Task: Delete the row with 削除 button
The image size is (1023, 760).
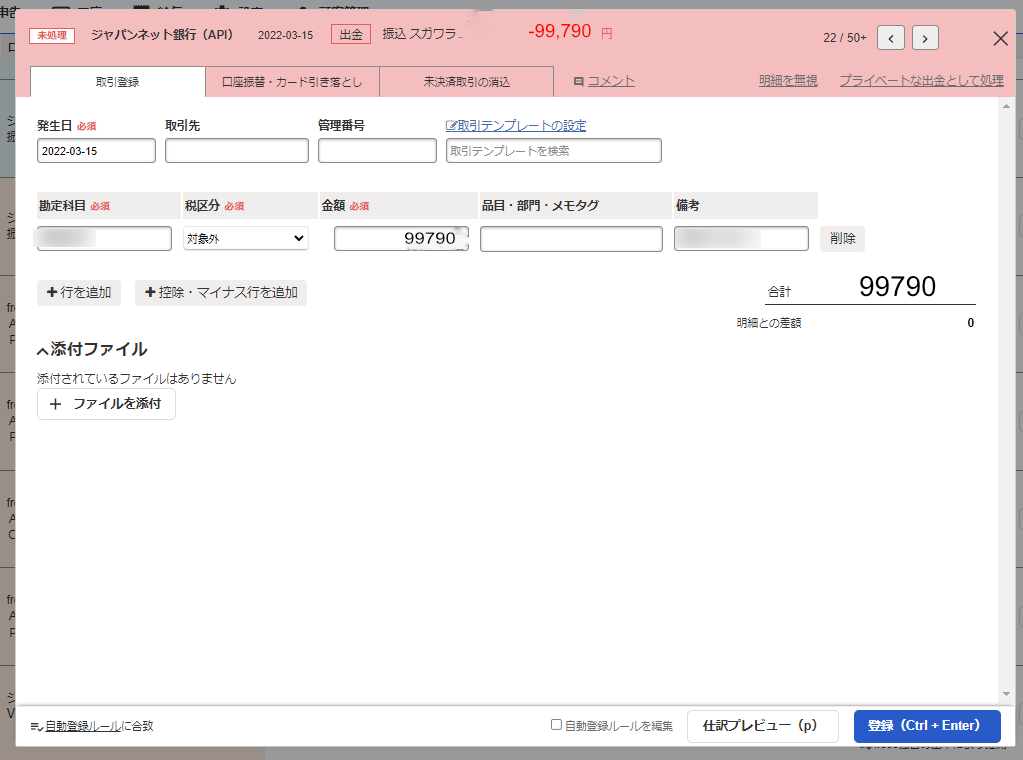Action: point(842,239)
